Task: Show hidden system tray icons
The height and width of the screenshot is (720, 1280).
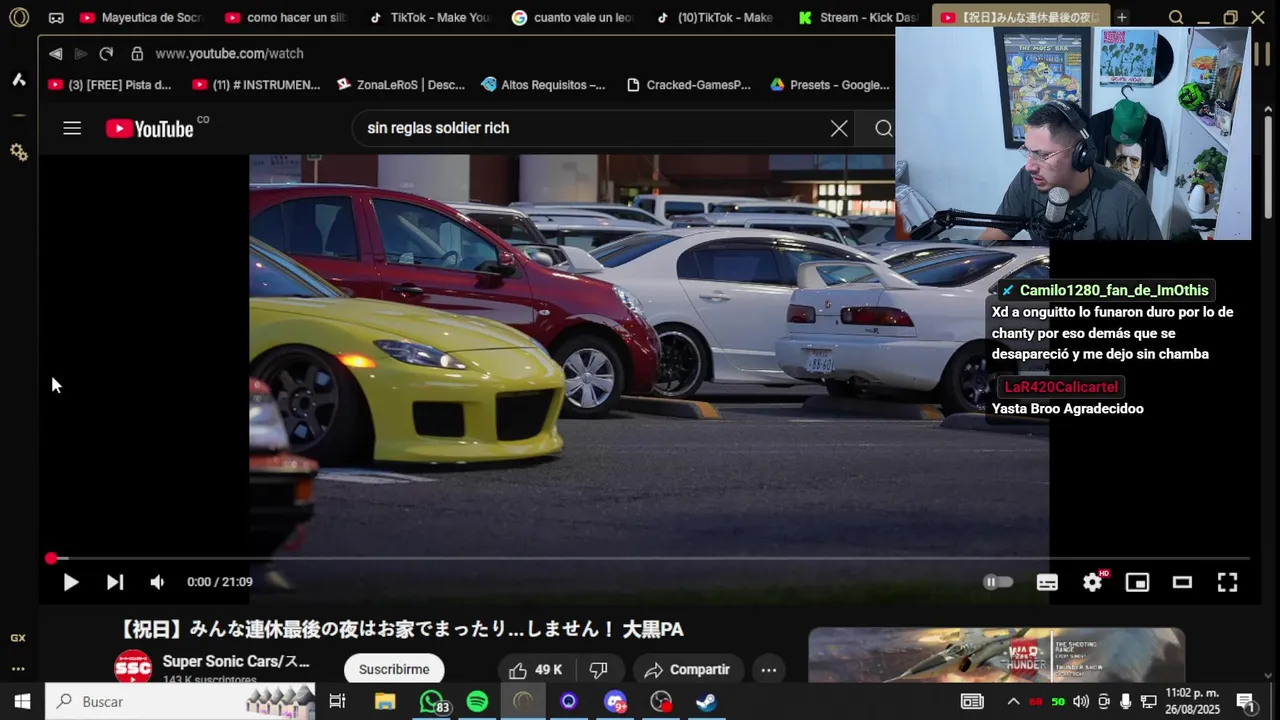Action: (1013, 701)
